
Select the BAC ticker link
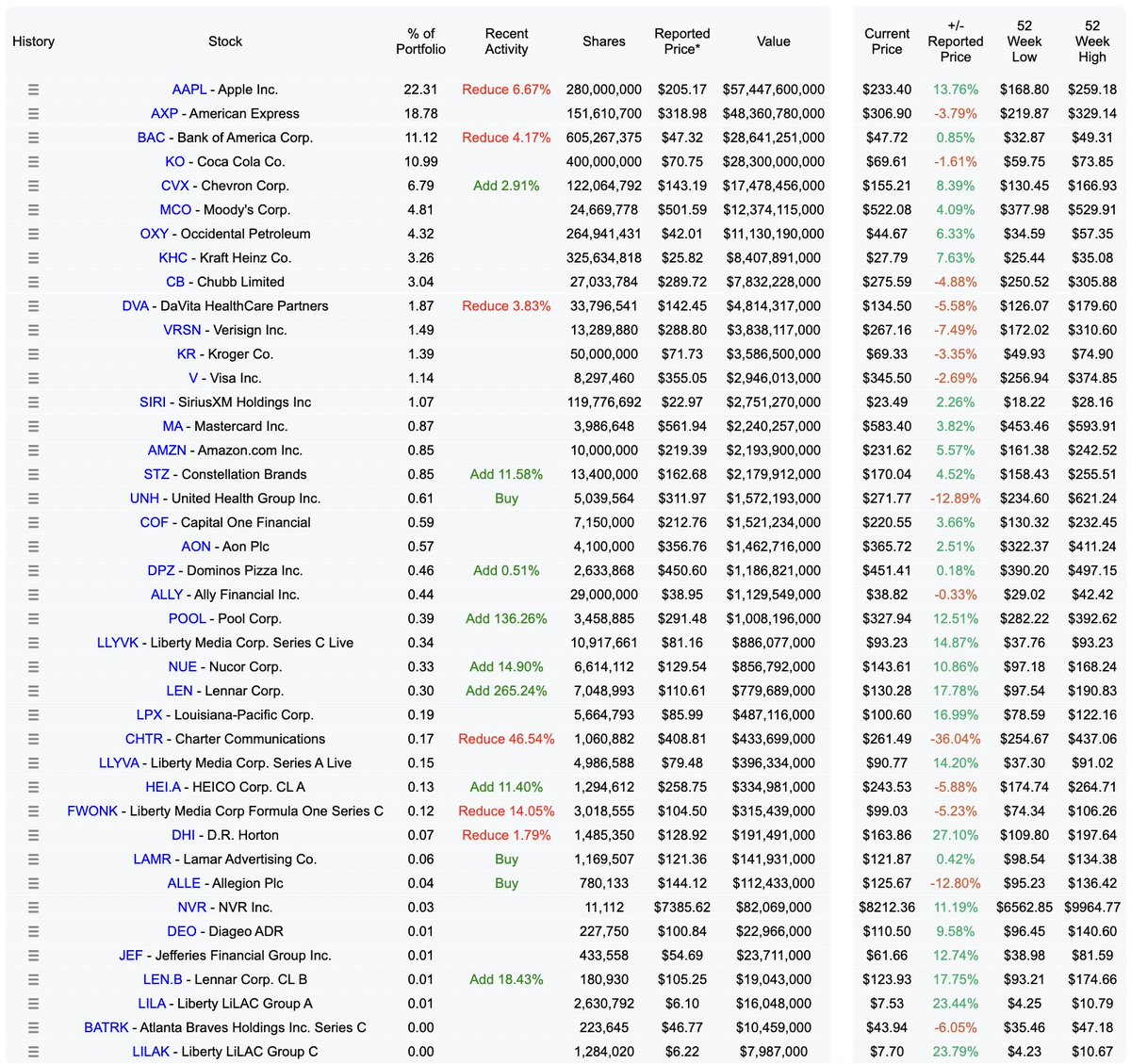tap(156, 137)
